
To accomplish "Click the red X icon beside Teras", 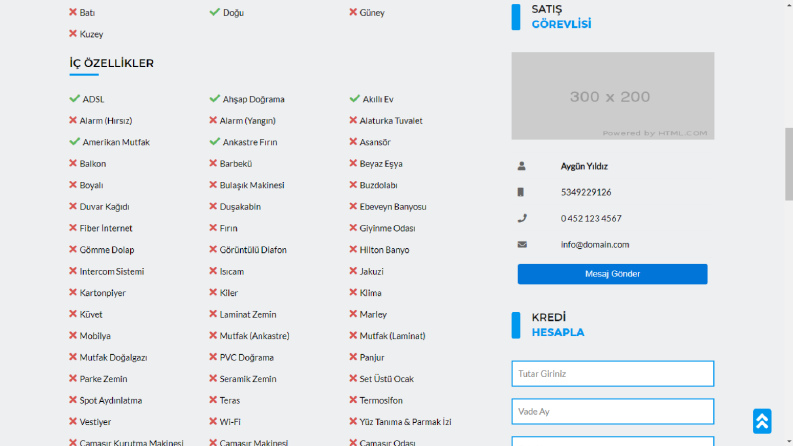I will [213, 400].
